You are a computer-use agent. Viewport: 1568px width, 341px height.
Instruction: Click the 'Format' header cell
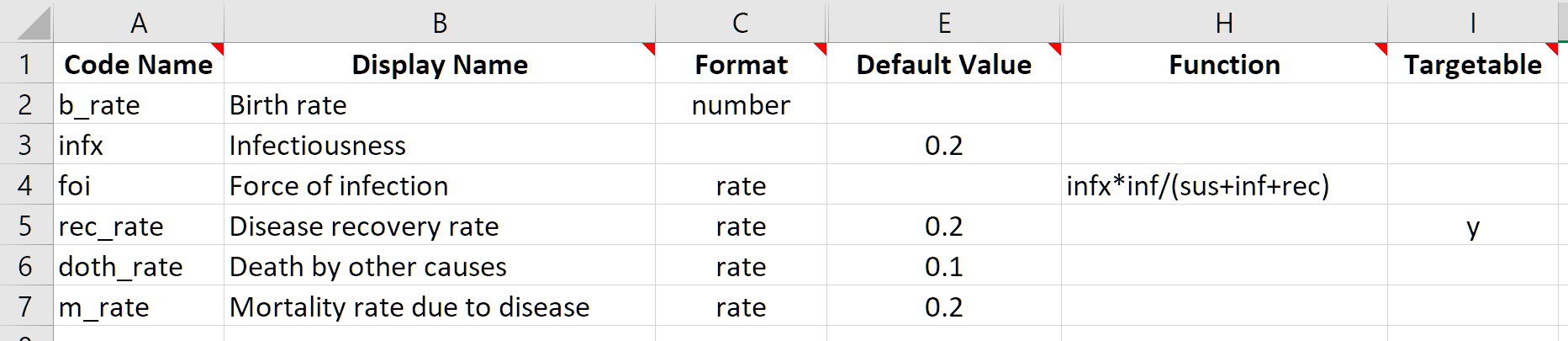pyautogui.click(x=741, y=63)
